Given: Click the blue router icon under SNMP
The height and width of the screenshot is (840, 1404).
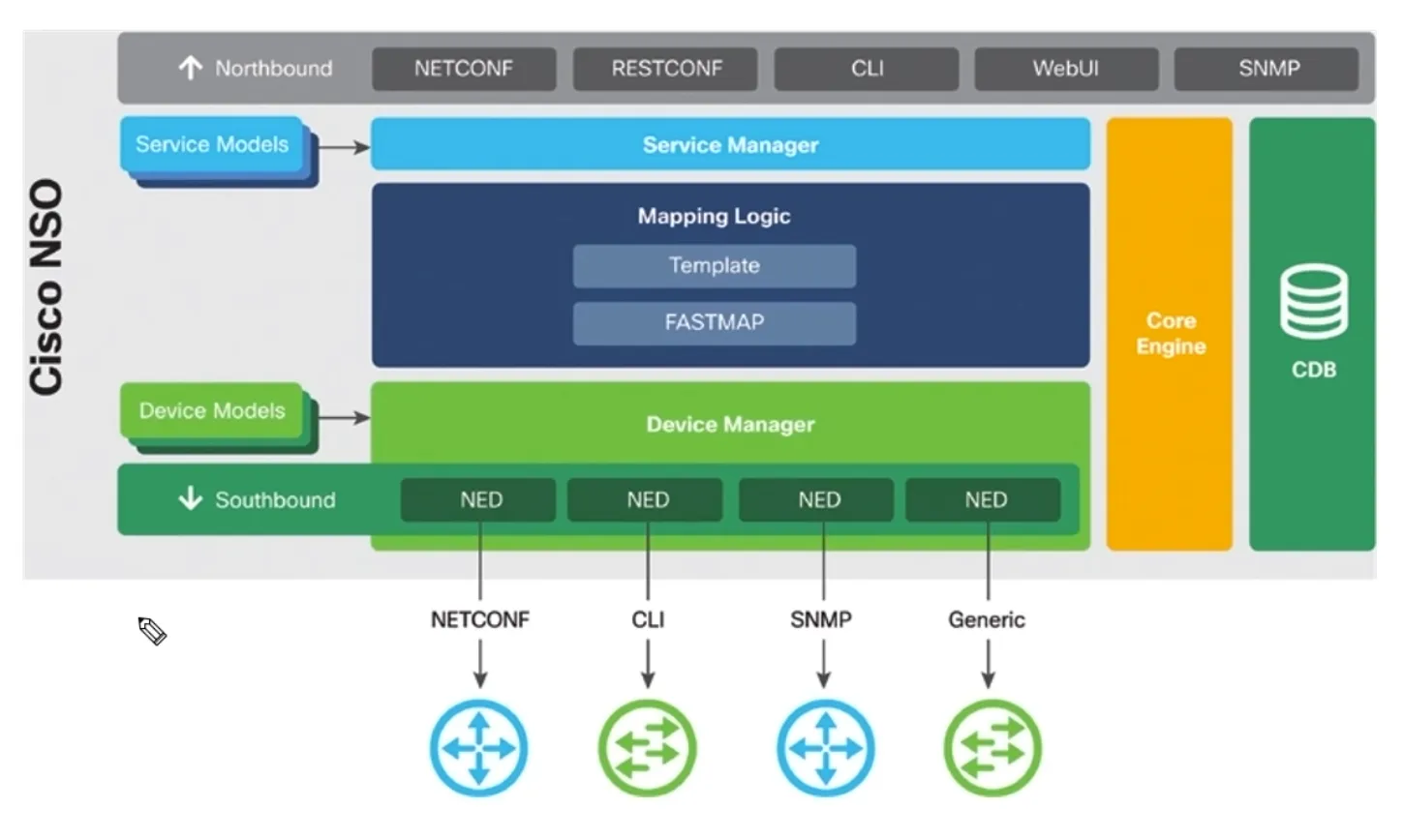Looking at the screenshot, I should click(825, 748).
